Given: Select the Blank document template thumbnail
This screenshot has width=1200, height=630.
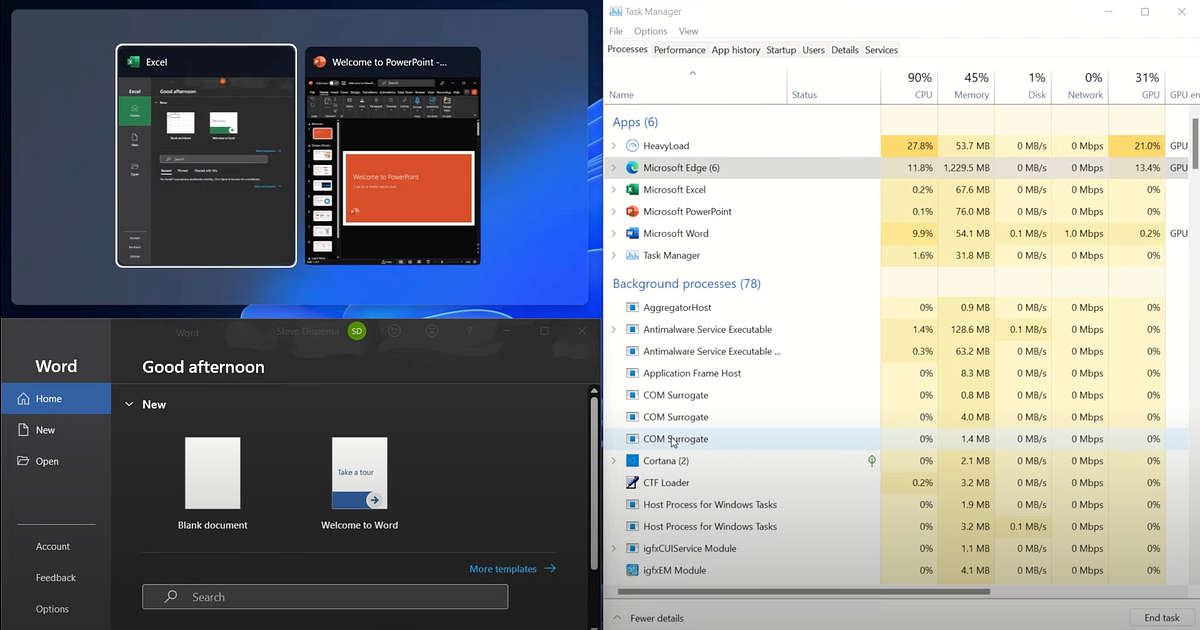Looking at the screenshot, I should pyautogui.click(x=212, y=472).
